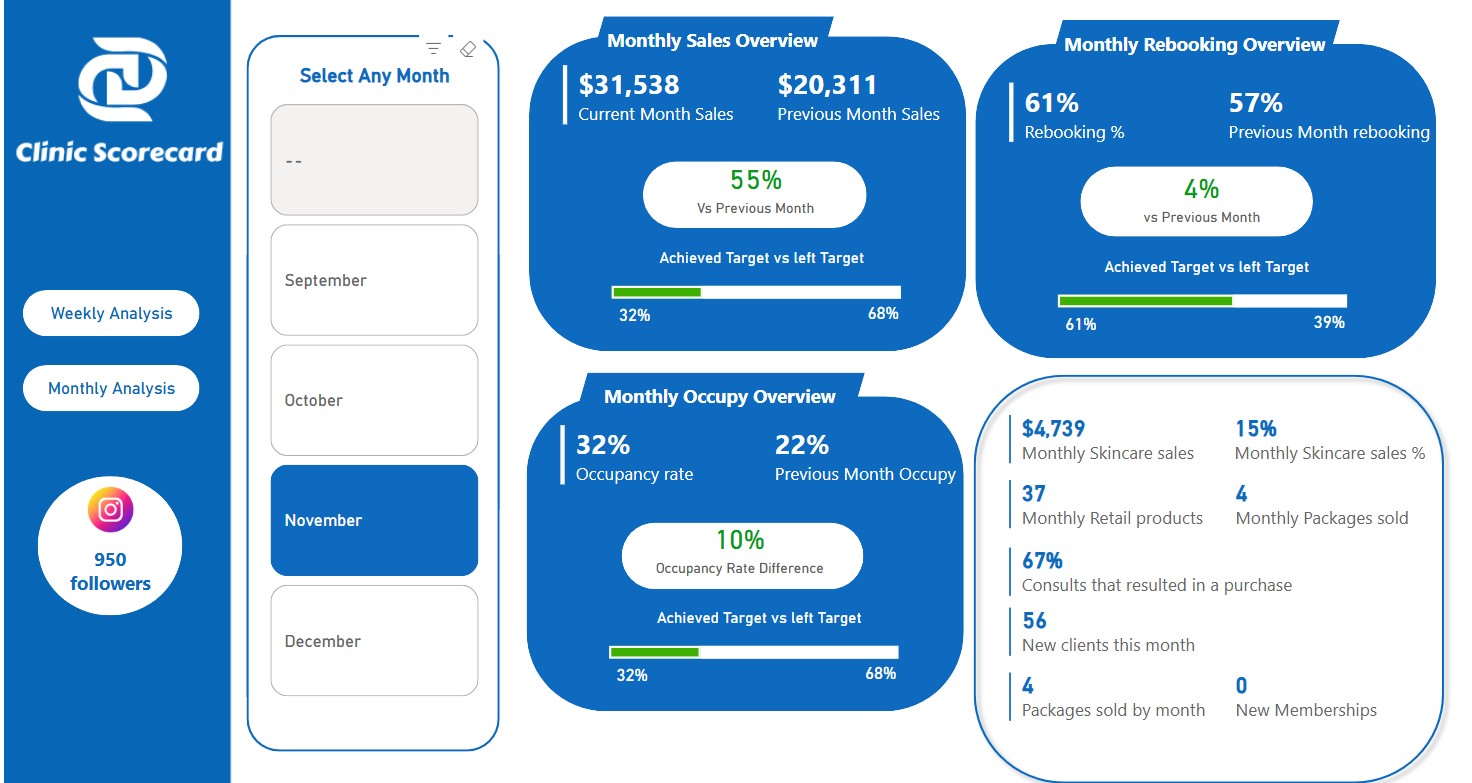Select September in the month slicer
Viewport: 1472px width, 783px height.
(373, 280)
